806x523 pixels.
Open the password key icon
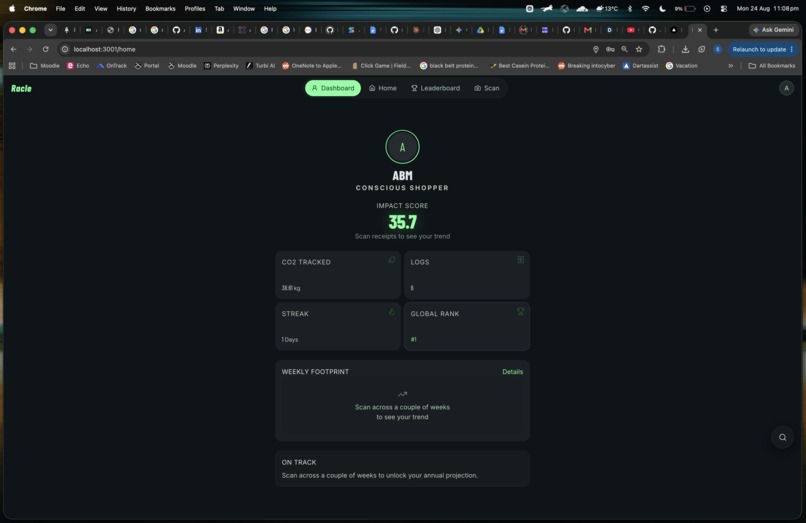610,49
